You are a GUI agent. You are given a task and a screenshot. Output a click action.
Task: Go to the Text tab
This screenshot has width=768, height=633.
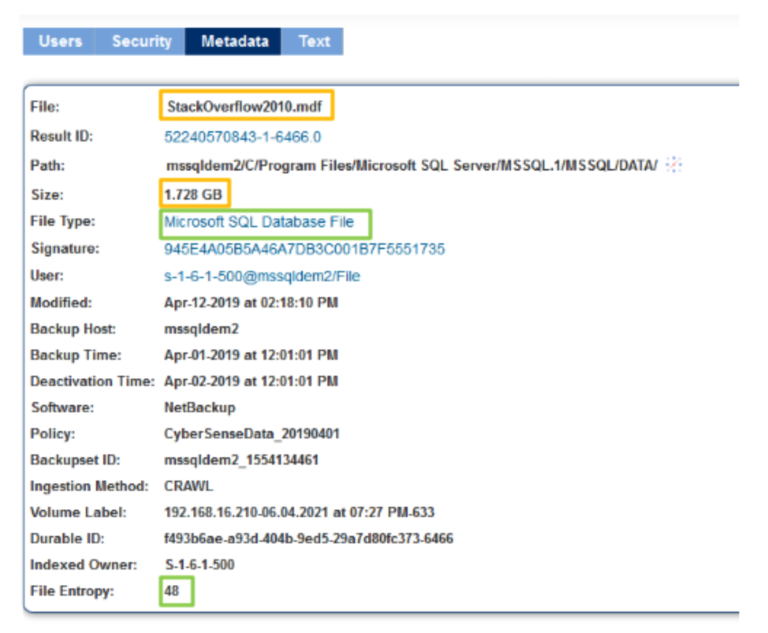tap(313, 41)
